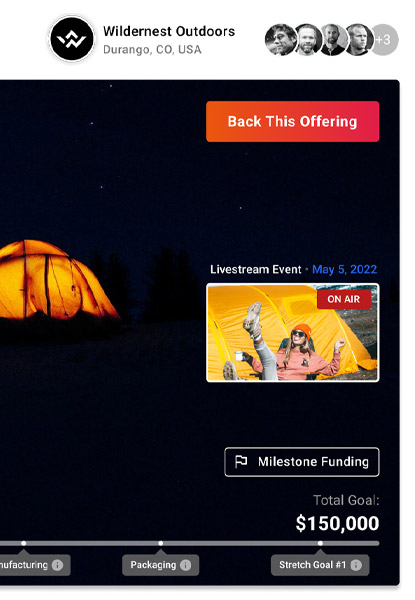Open the livestream event thumbnail
This screenshot has height=600, width=415.
coord(293,333)
